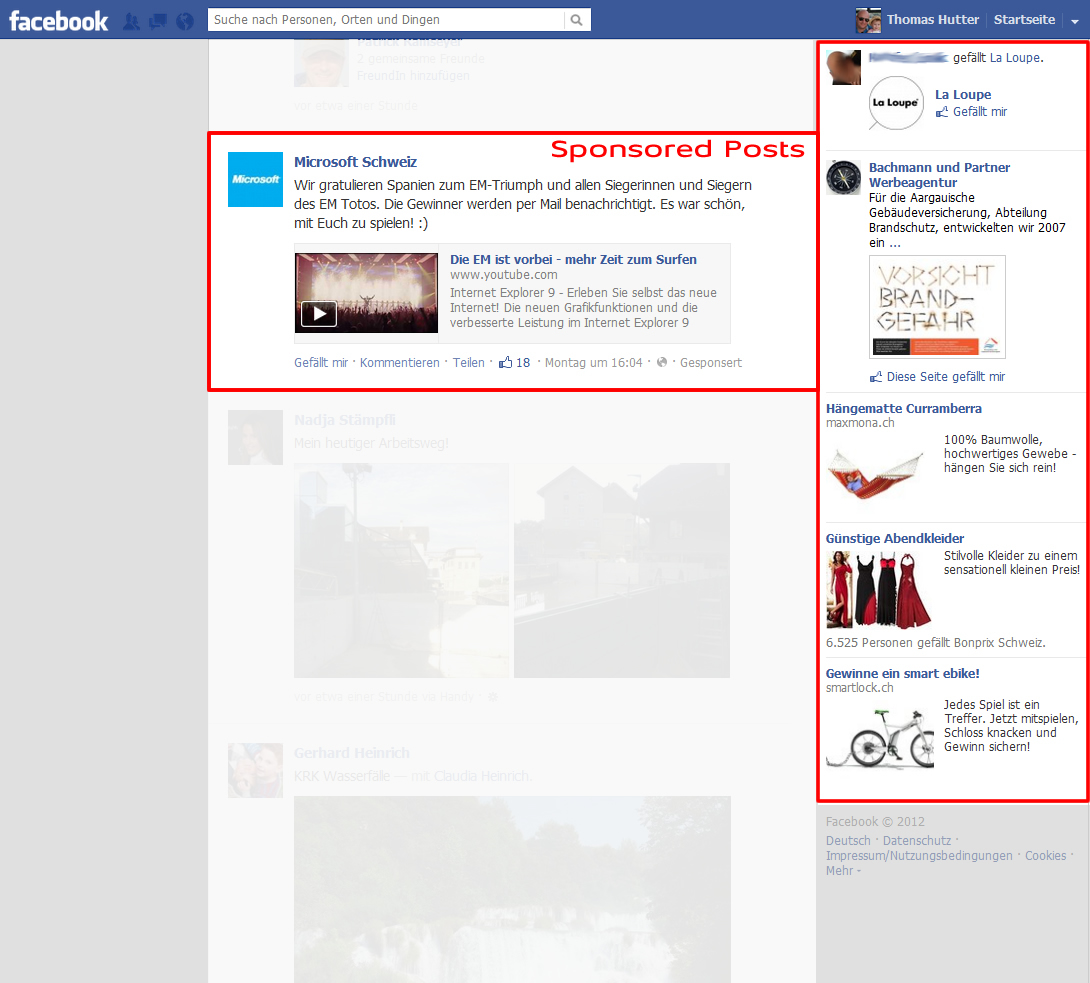
Task: Open the Hängematte Curramberra ad image
Action: pyautogui.click(x=876, y=472)
